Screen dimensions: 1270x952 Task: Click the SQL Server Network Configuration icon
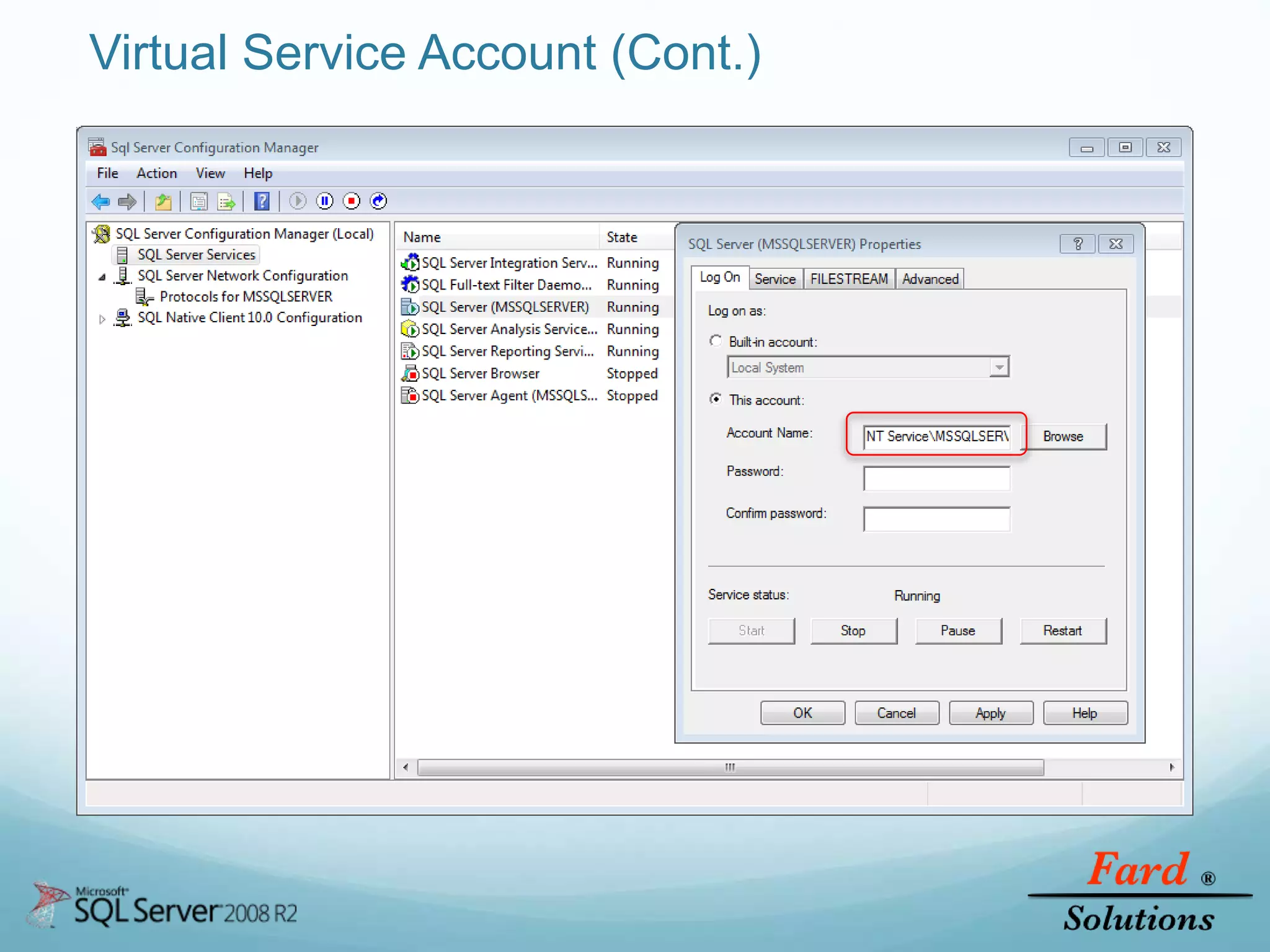click(123, 276)
